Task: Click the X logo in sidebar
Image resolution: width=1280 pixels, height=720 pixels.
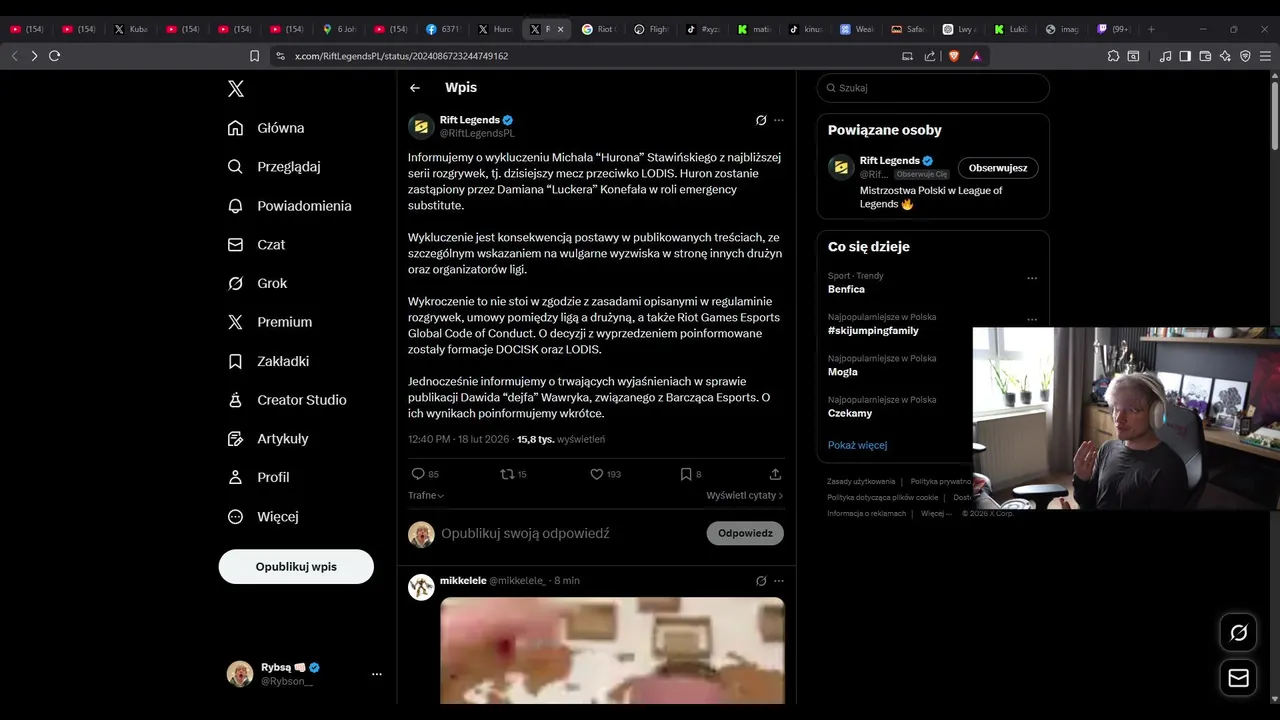Action: (236, 89)
